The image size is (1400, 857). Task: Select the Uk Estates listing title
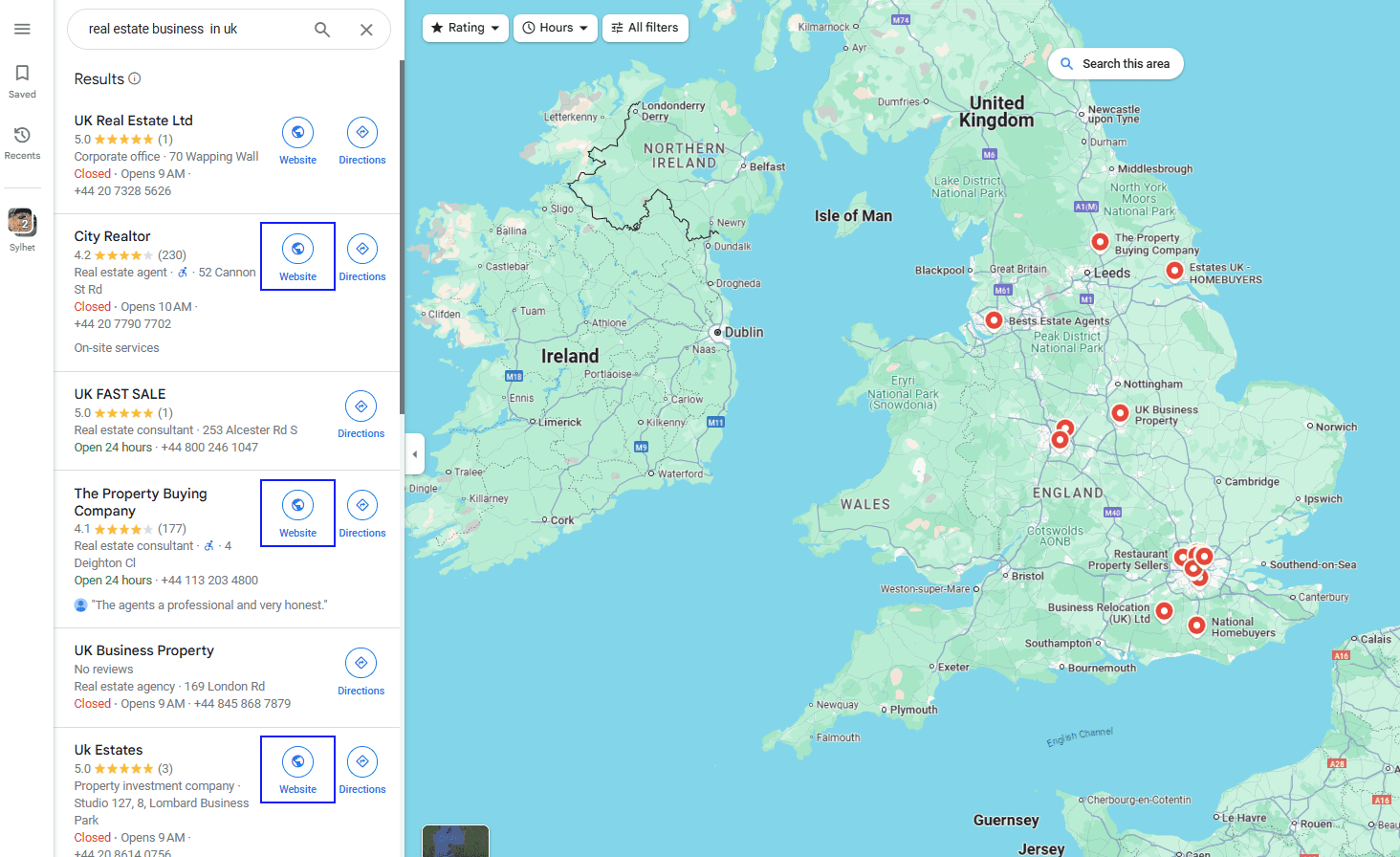tap(108, 750)
